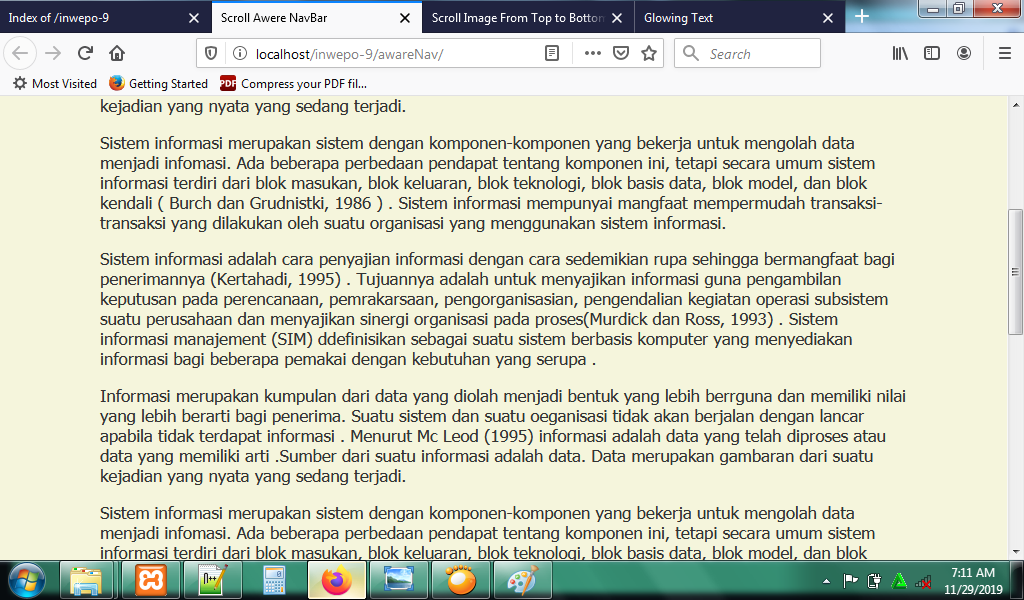The height and width of the screenshot is (600, 1024).
Task: Open the Firefox hamburger menu
Action: coord(1005,54)
